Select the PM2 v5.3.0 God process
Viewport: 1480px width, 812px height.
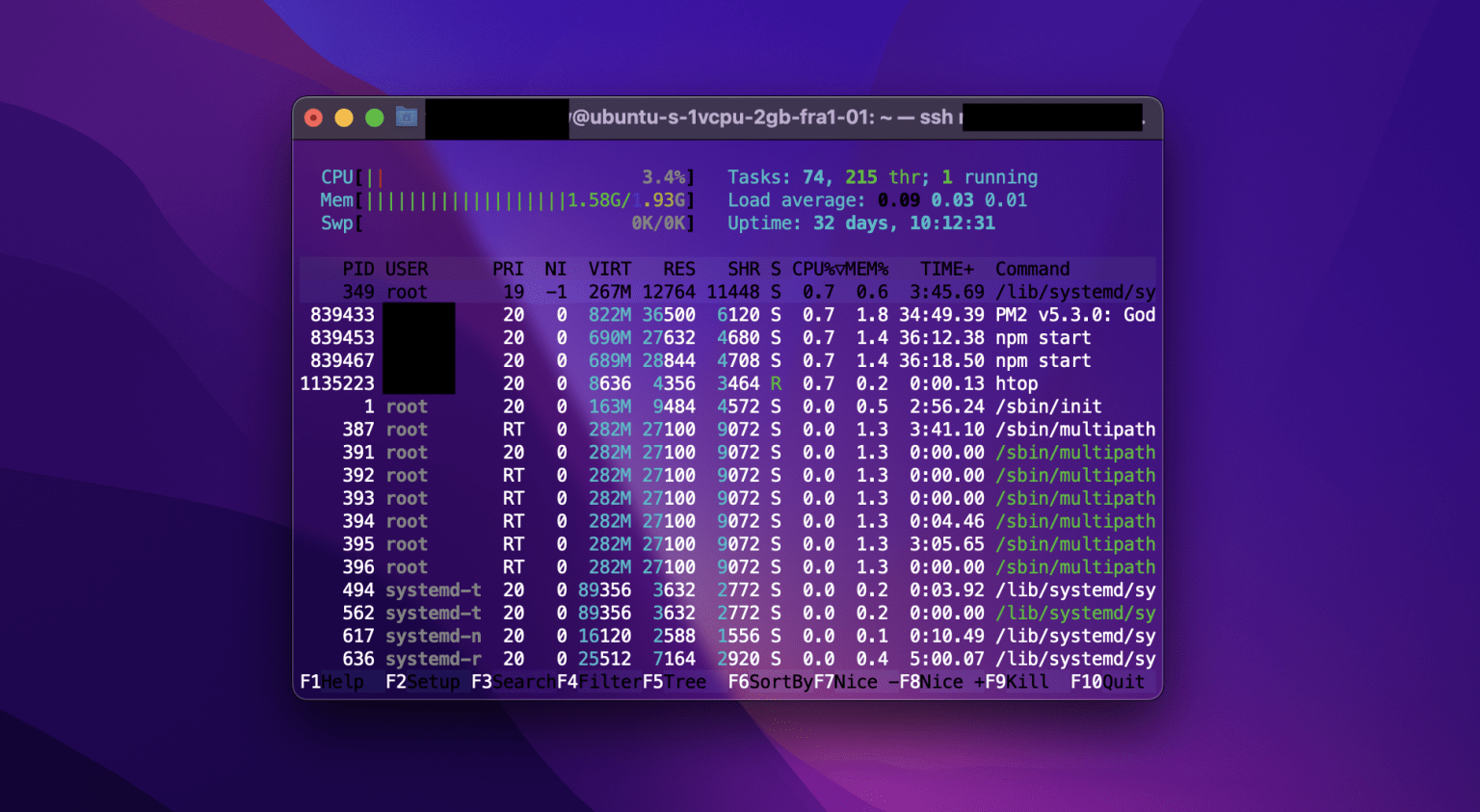(x=674, y=315)
